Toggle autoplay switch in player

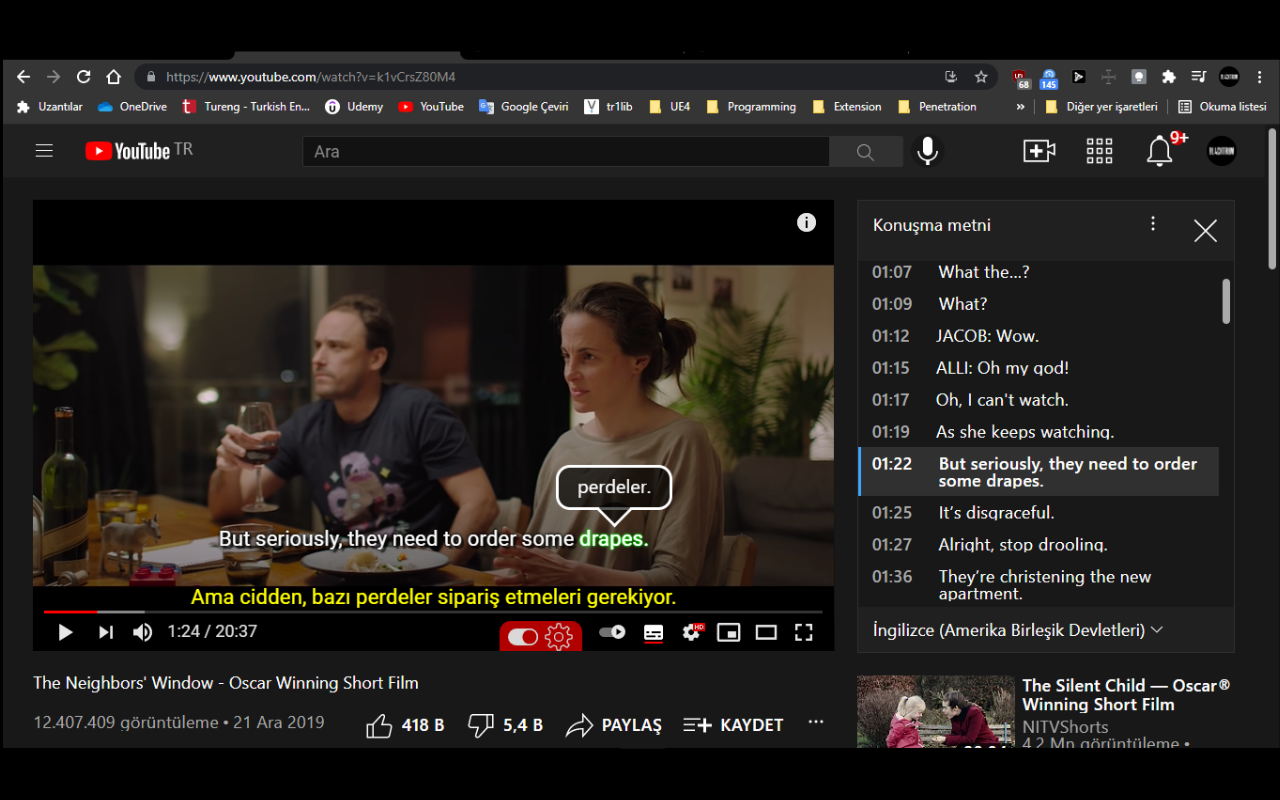(612, 632)
